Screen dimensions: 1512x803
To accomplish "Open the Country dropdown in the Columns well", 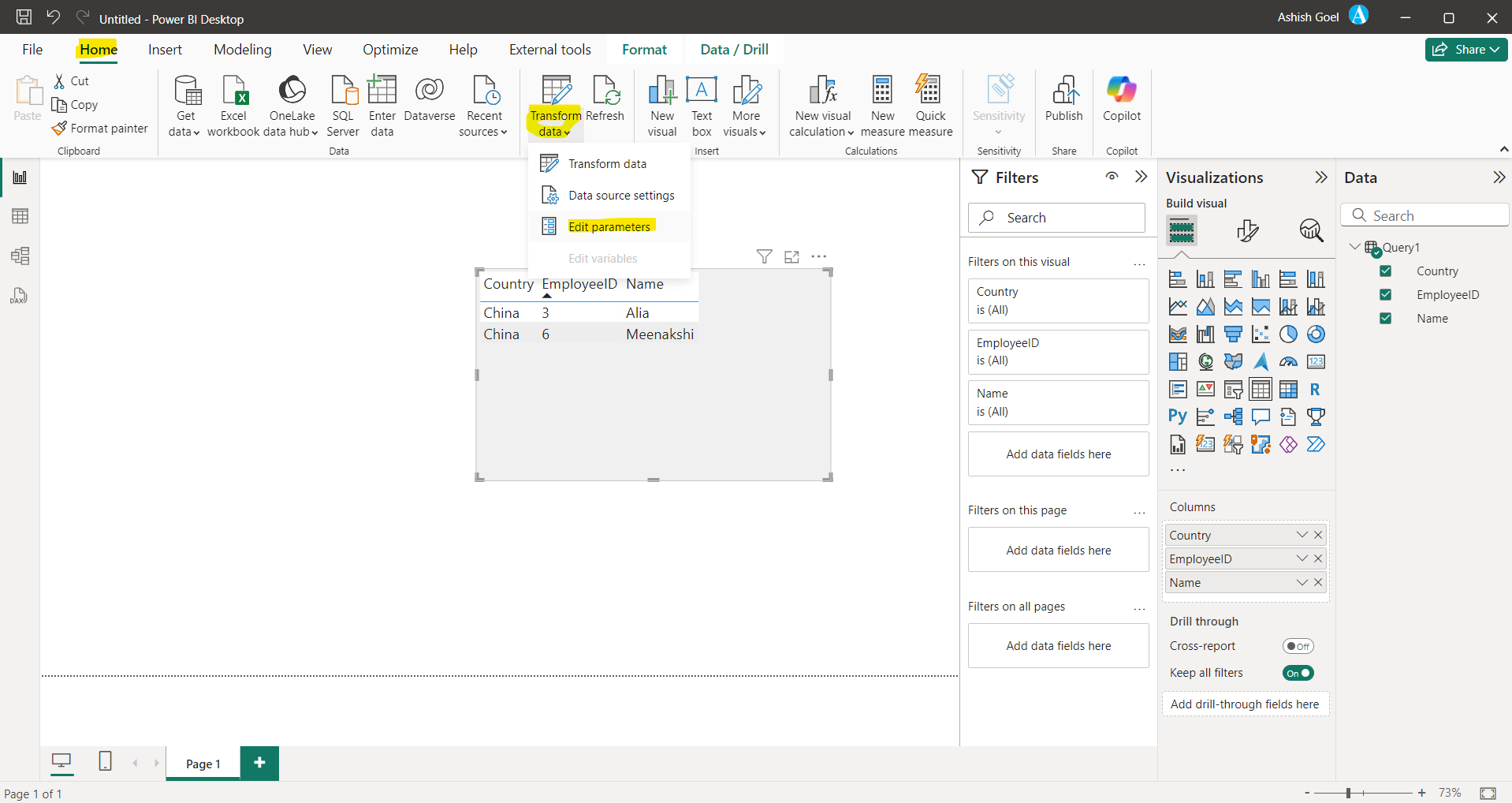I will (1301, 535).
